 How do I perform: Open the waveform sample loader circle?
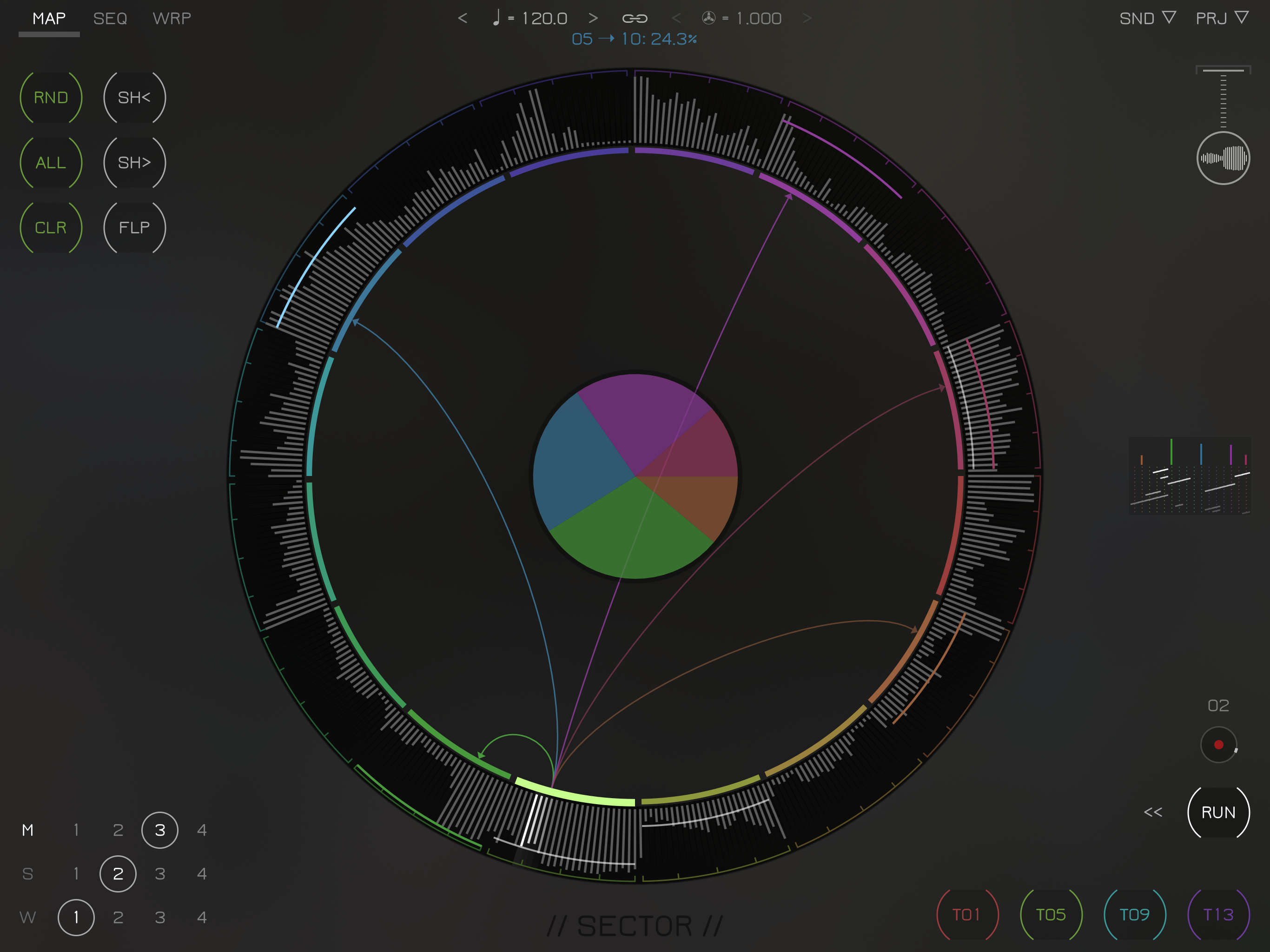(x=1223, y=158)
